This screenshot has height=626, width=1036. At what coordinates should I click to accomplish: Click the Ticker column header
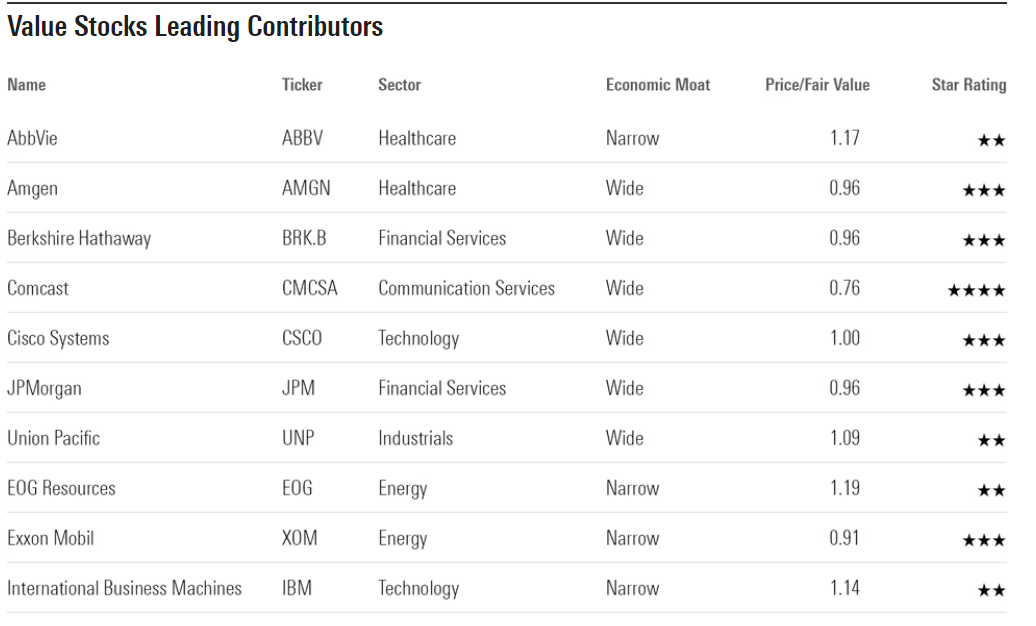(x=302, y=85)
